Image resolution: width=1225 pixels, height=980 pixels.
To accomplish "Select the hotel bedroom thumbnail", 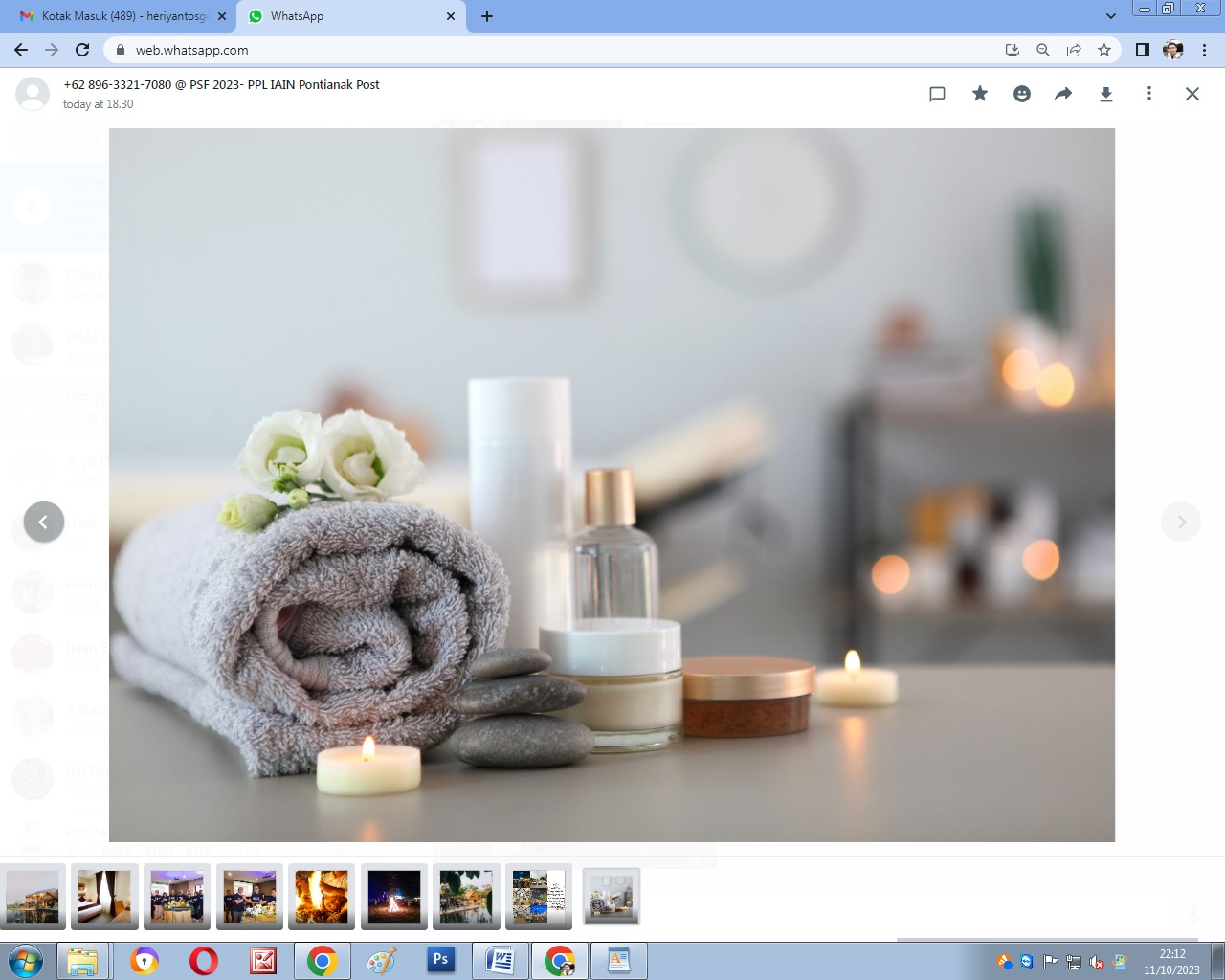I will [x=104, y=897].
